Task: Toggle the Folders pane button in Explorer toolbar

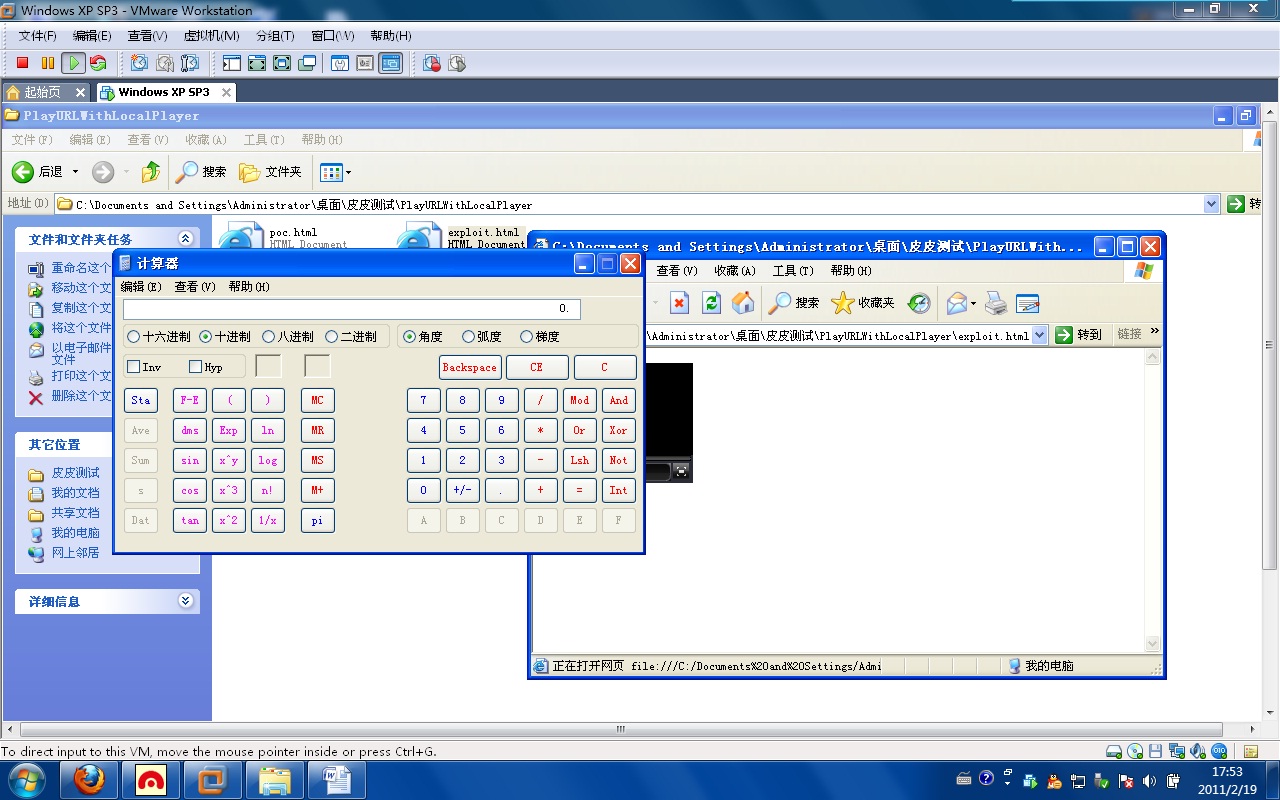Action: [270, 172]
